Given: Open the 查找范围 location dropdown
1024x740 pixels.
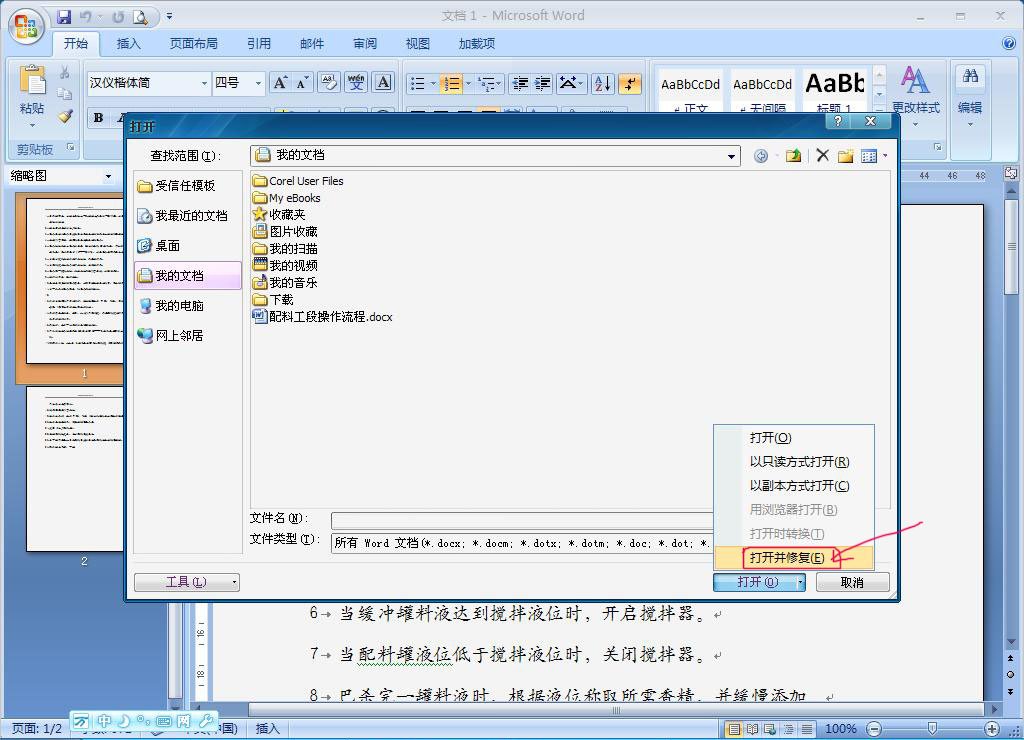Looking at the screenshot, I should 733,156.
